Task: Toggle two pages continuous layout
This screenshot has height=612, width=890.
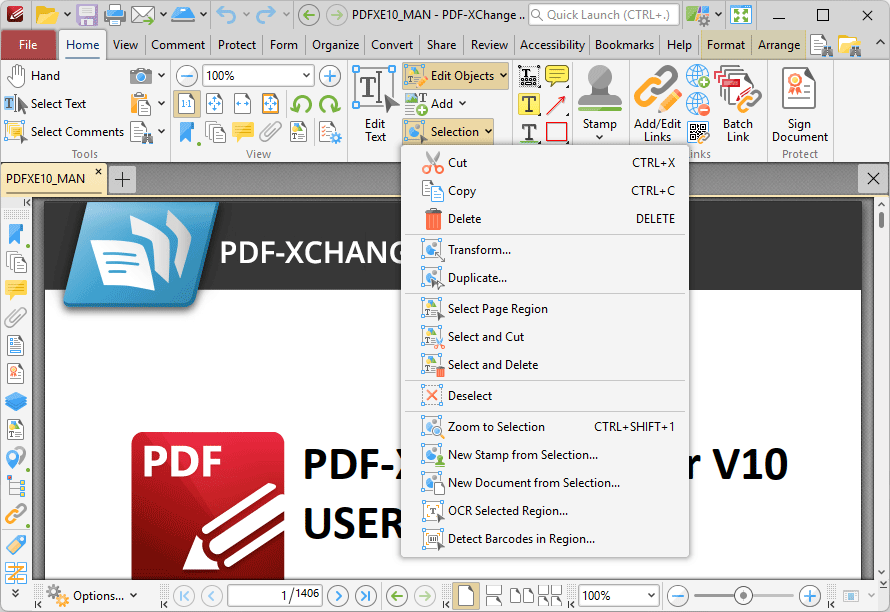Action: tap(549, 596)
